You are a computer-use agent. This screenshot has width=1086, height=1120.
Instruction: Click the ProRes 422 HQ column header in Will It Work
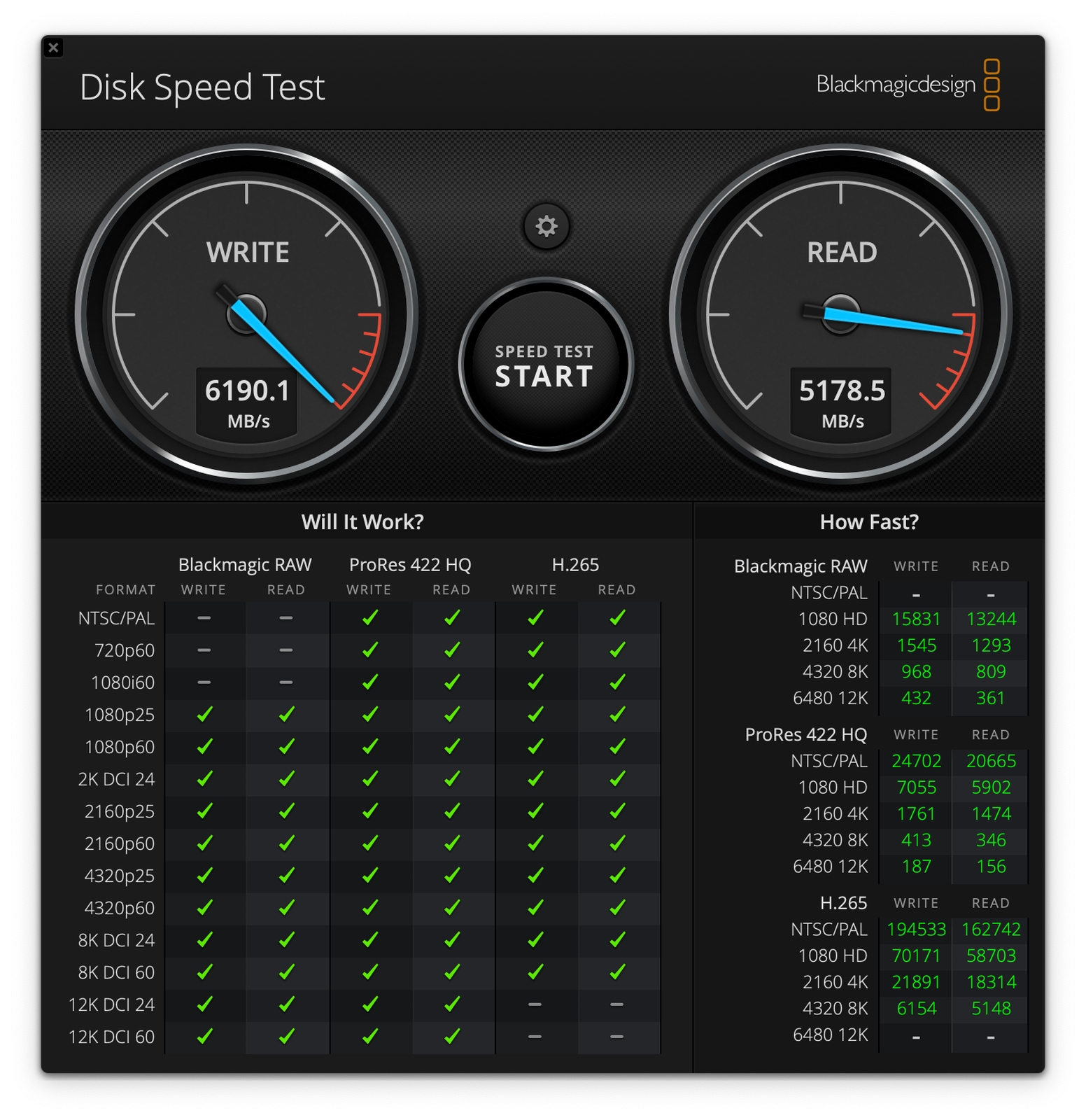[410, 565]
